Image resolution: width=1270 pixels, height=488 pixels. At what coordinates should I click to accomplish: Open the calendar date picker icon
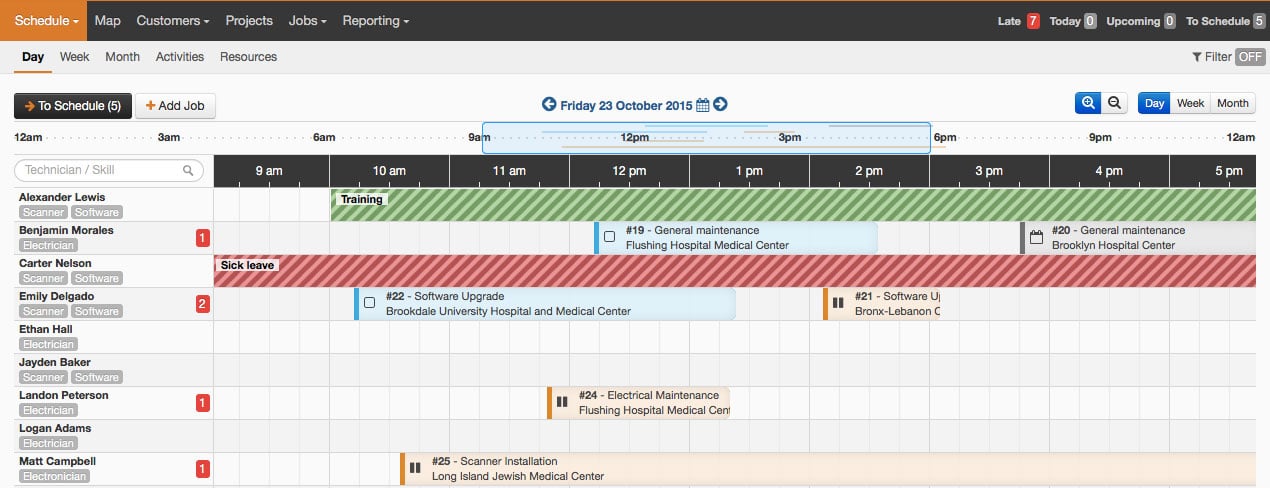click(702, 105)
